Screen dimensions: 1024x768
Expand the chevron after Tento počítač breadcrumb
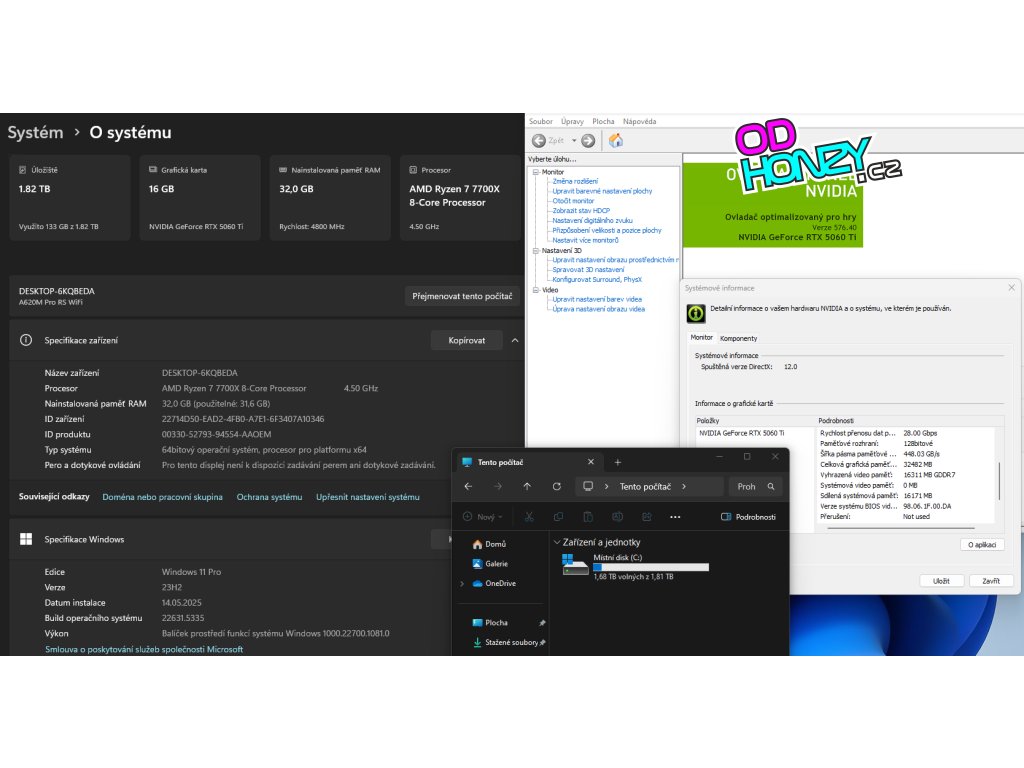(684, 487)
